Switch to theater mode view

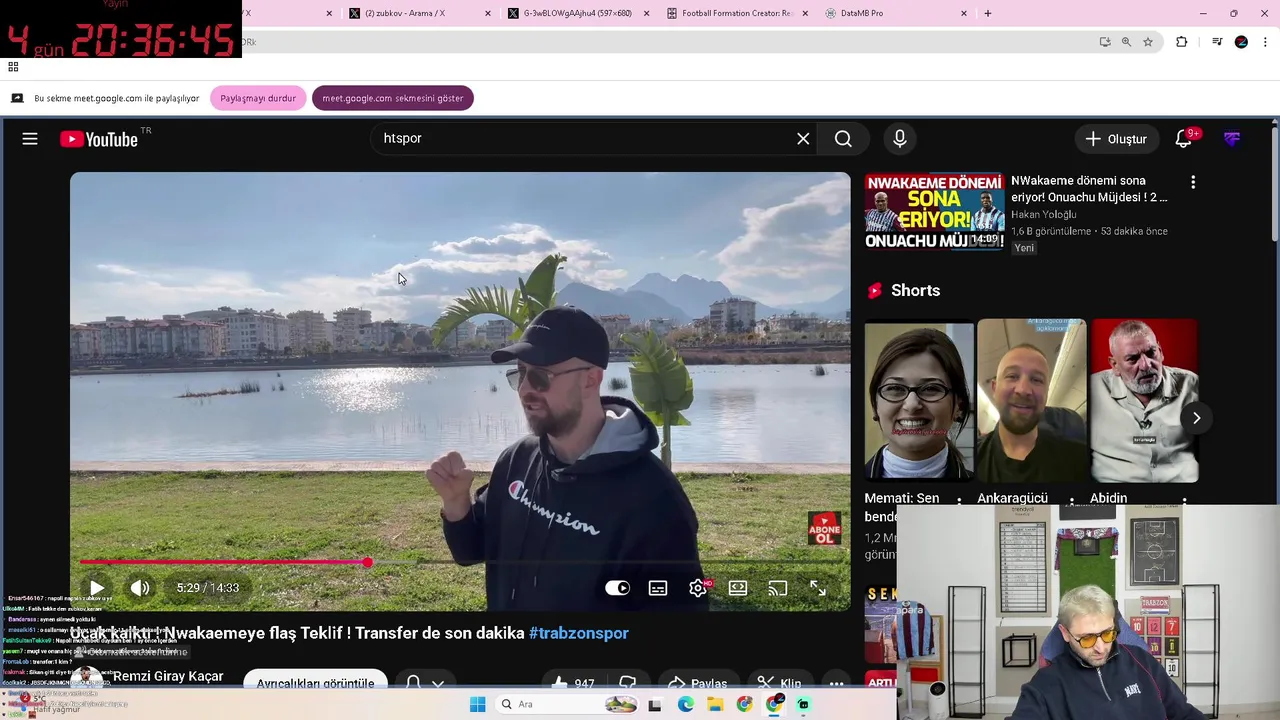point(738,588)
